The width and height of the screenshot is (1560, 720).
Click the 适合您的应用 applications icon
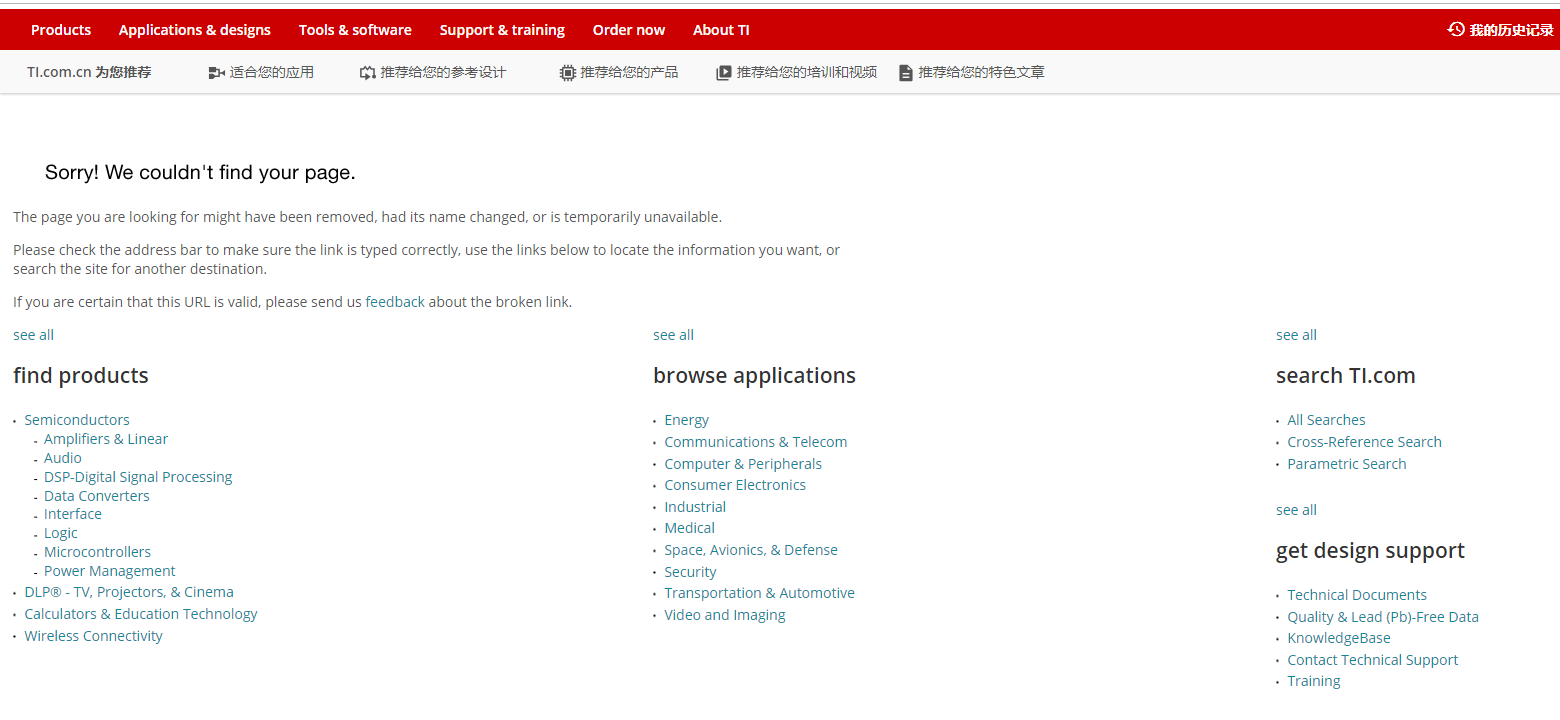pyautogui.click(x=216, y=73)
